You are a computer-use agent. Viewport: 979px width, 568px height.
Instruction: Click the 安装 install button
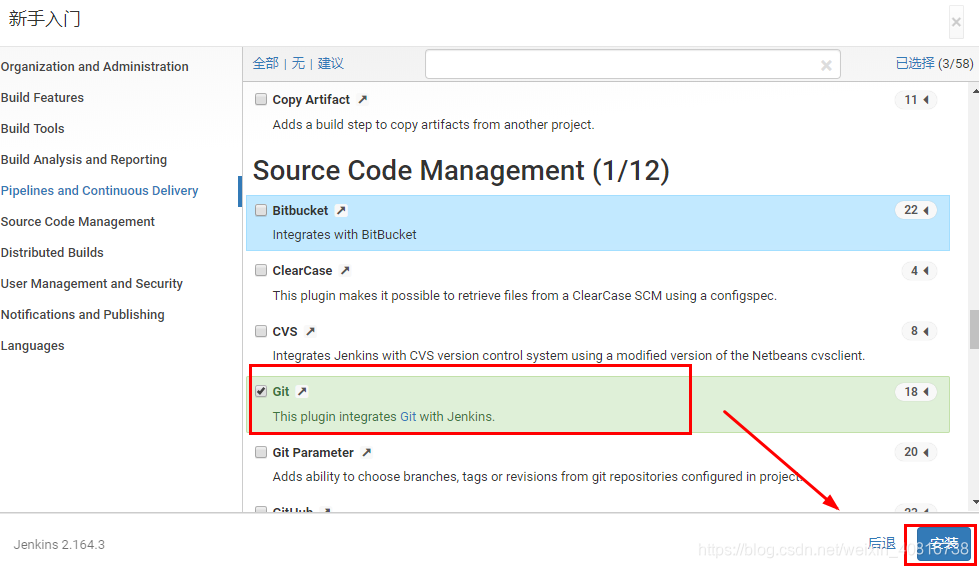tap(944, 544)
